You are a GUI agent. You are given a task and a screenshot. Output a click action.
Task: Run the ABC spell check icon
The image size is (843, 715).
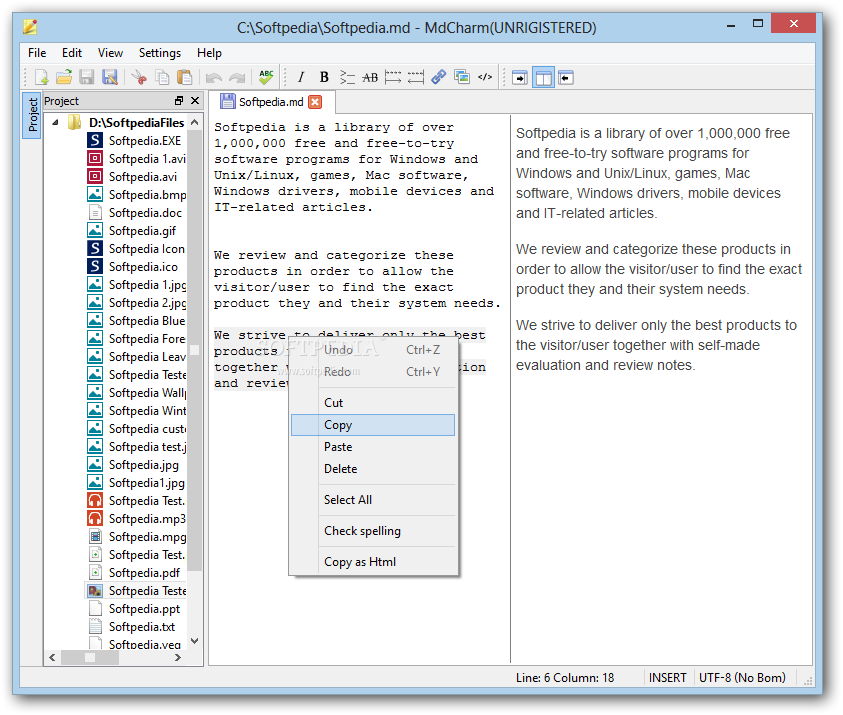click(266, 77)
